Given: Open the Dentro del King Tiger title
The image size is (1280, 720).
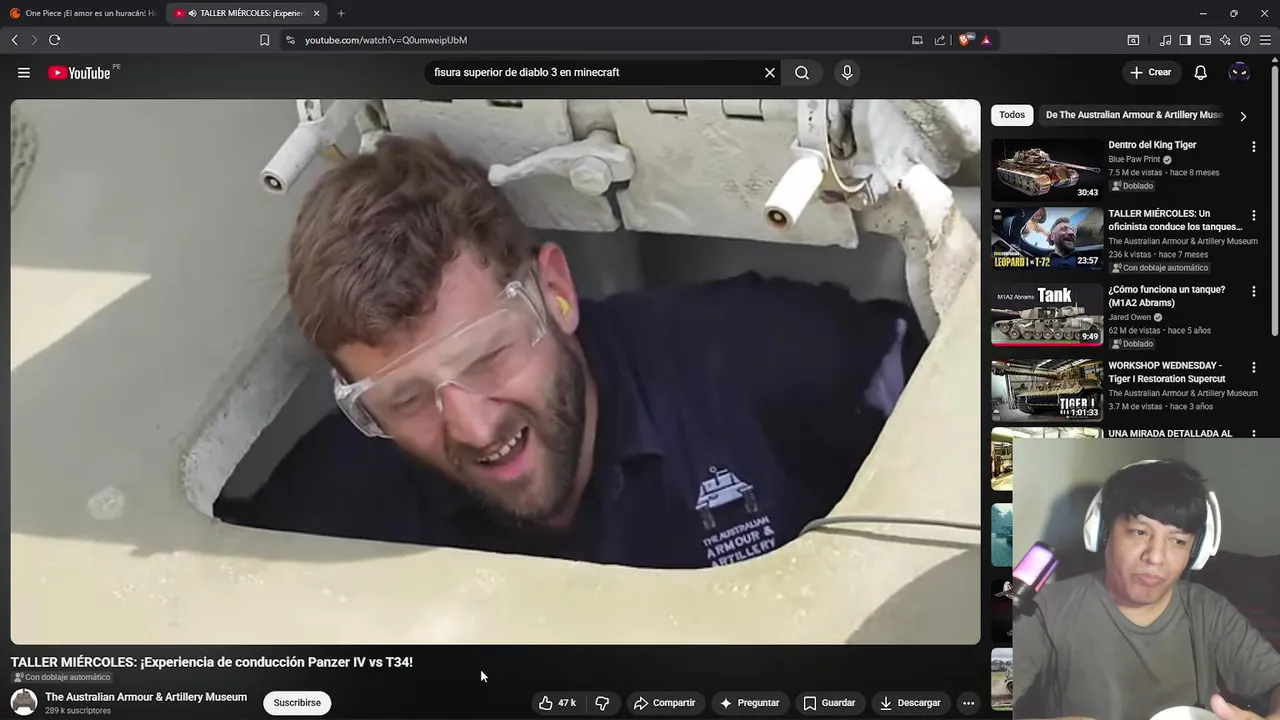Looking at the screenshot, I should coord(1152,145).
